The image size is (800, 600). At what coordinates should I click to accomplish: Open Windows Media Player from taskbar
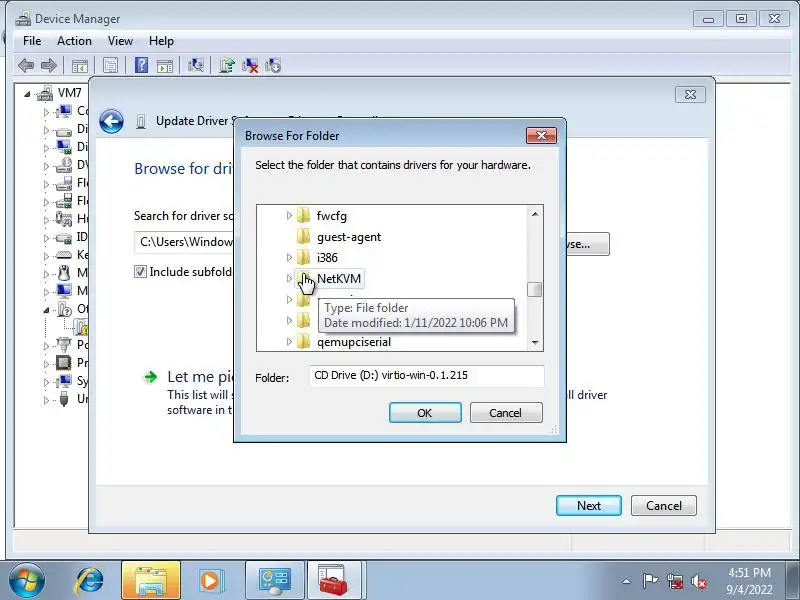(210, 581)
